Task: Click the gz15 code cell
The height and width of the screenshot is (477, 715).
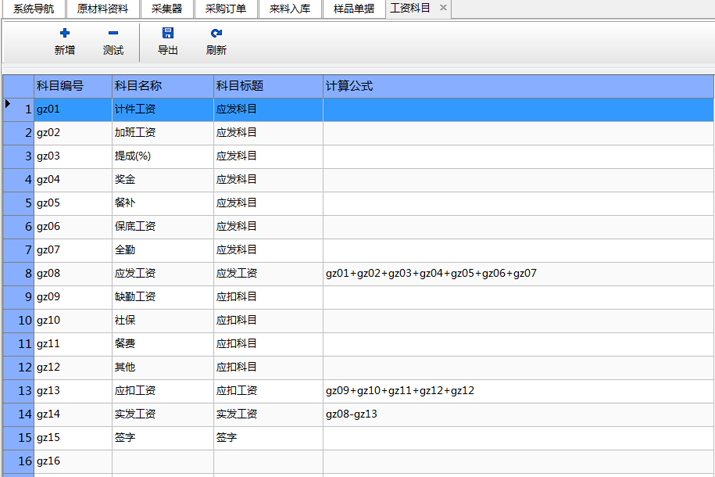Action: pyautogui.click(x=73, y=438)
